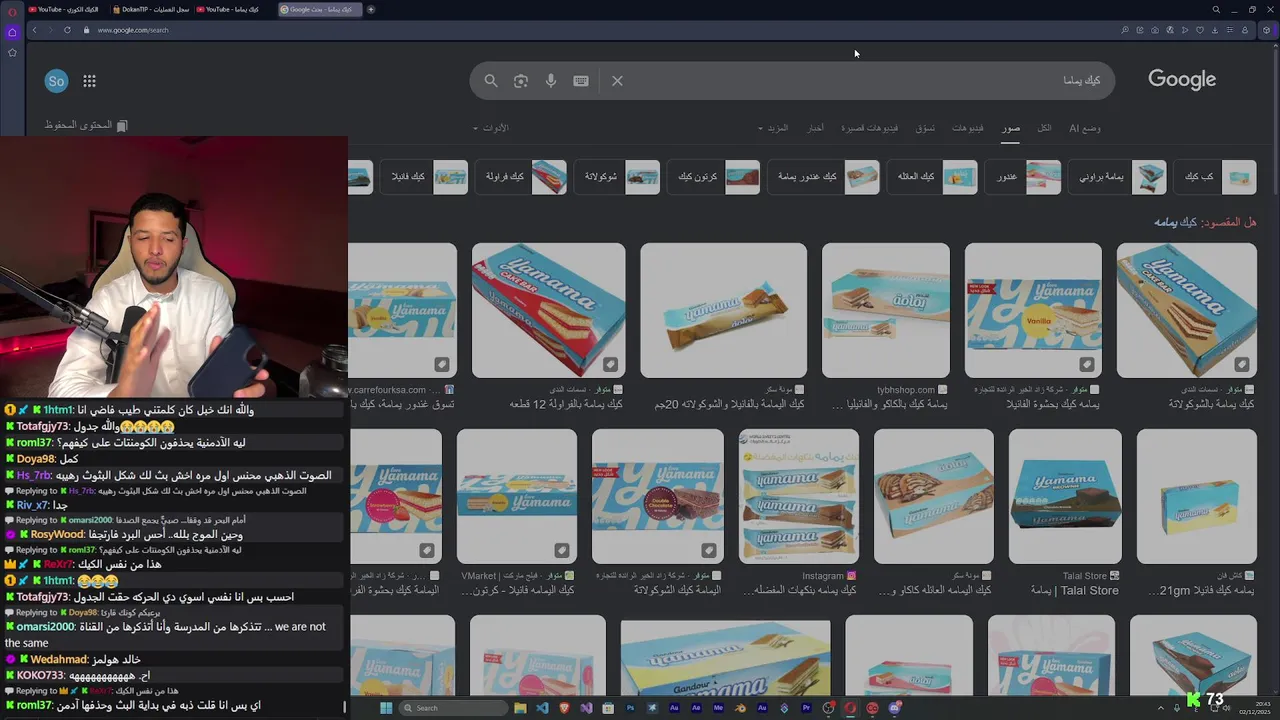Open the Double Chocolate Yamama cake image

[x=657, y=497]
